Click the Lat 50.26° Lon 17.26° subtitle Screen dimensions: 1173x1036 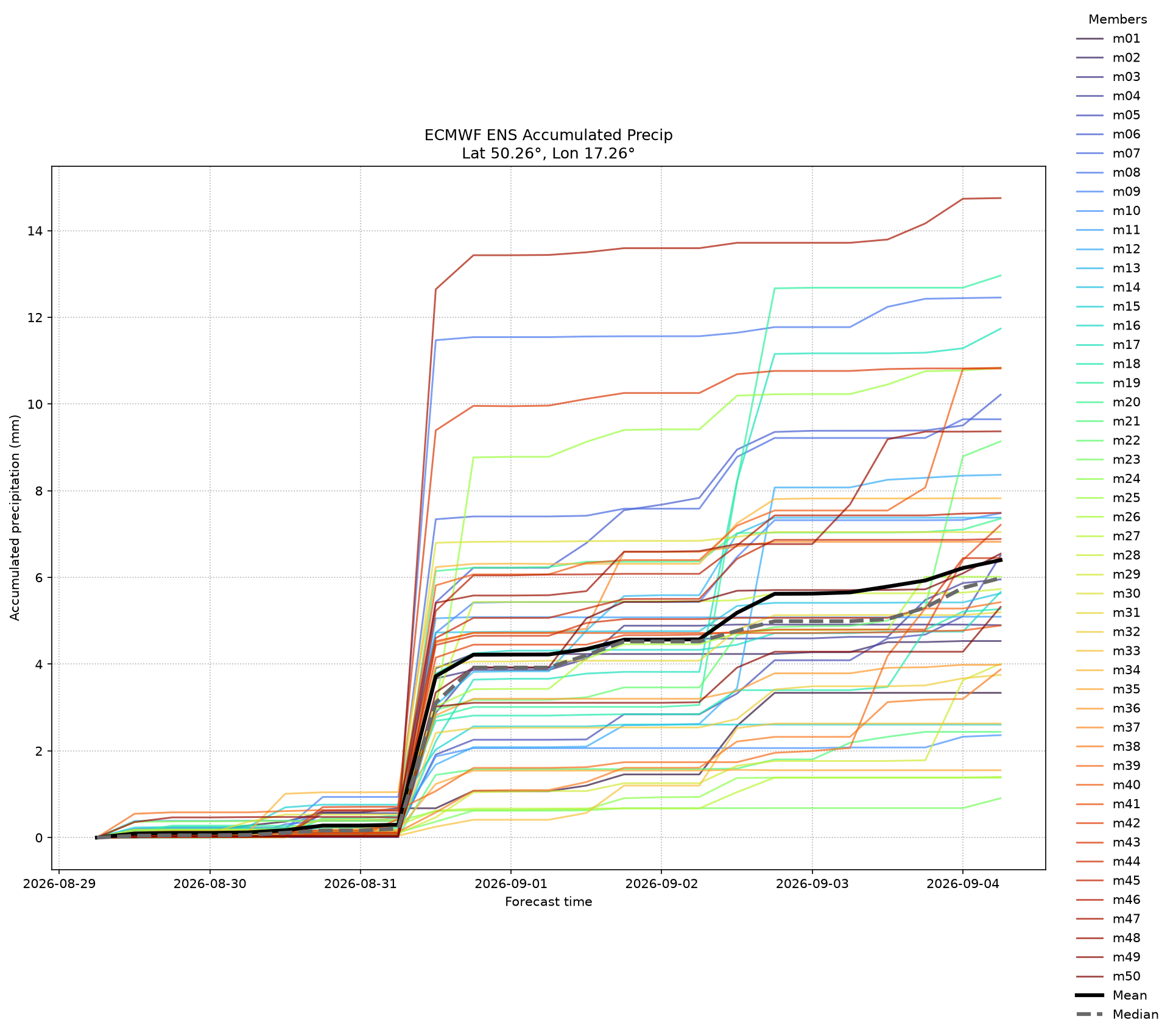click(549, 153)
